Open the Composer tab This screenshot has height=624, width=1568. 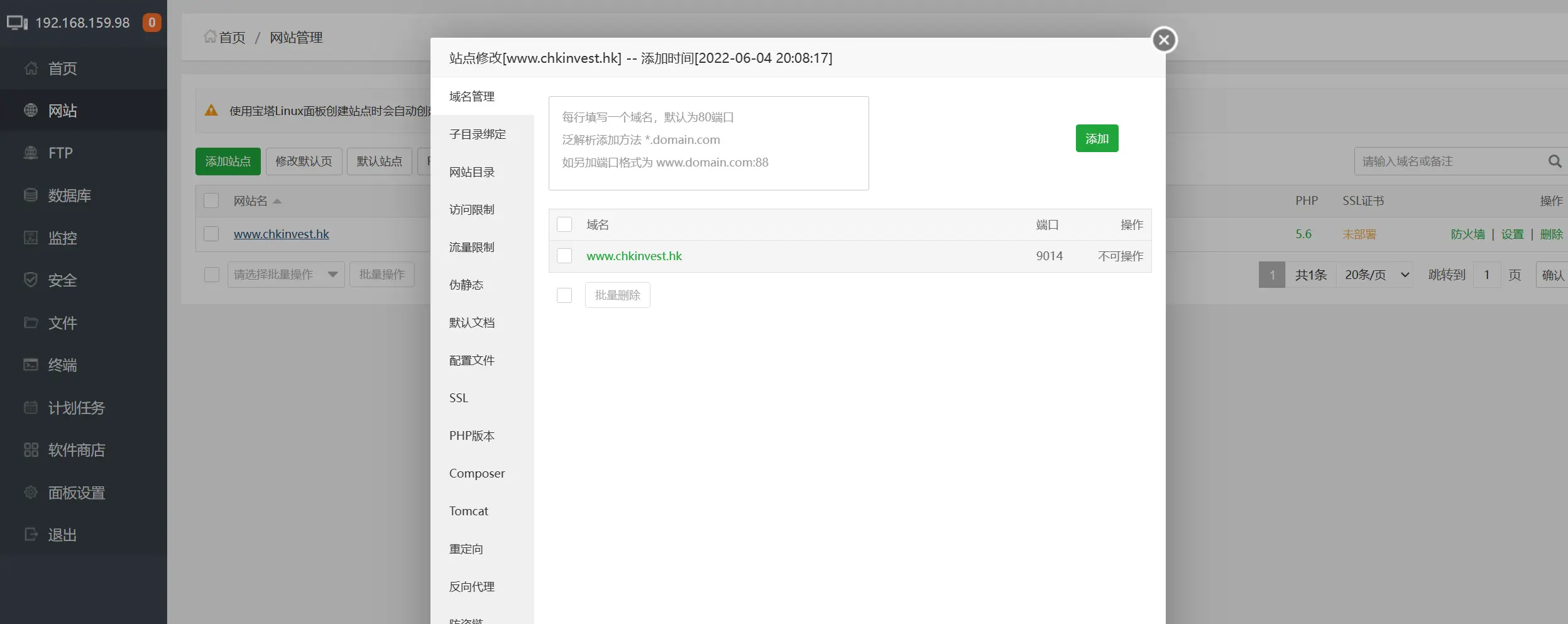(482, 473)
